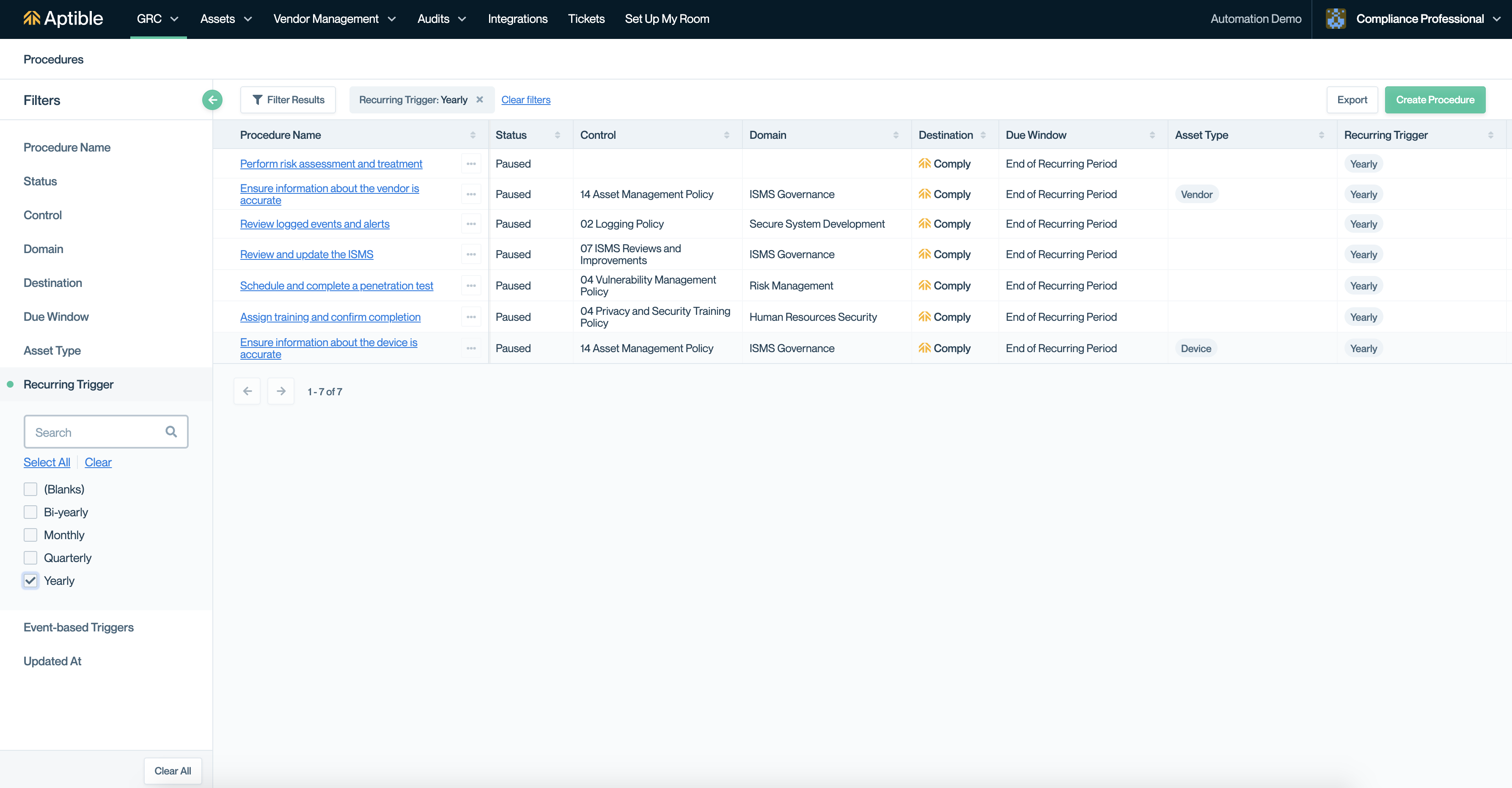Open the Integrations menu item
The height and width of the screenshot is (788, 1512).
[x=517, y=19]
